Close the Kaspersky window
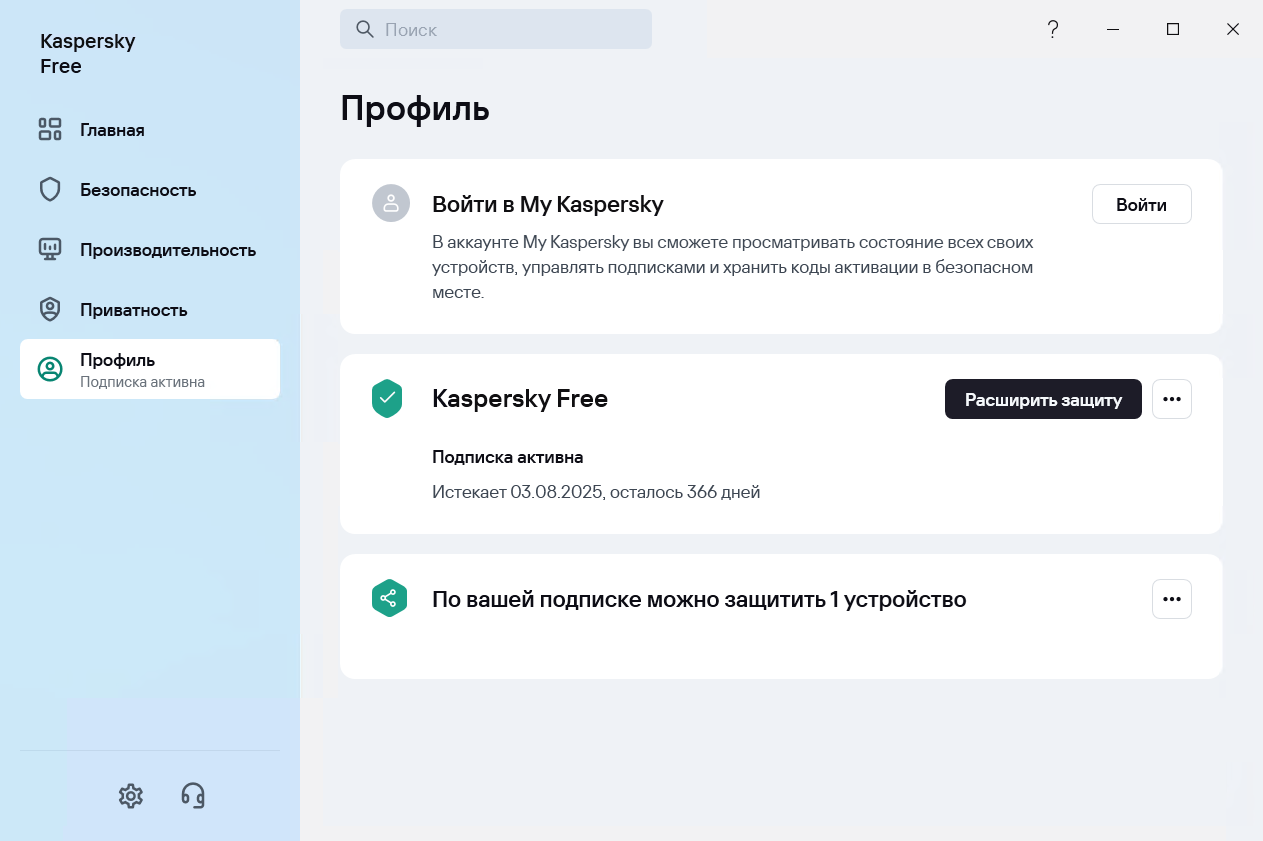The image size is (1263, 841). tap(1233, 30)
